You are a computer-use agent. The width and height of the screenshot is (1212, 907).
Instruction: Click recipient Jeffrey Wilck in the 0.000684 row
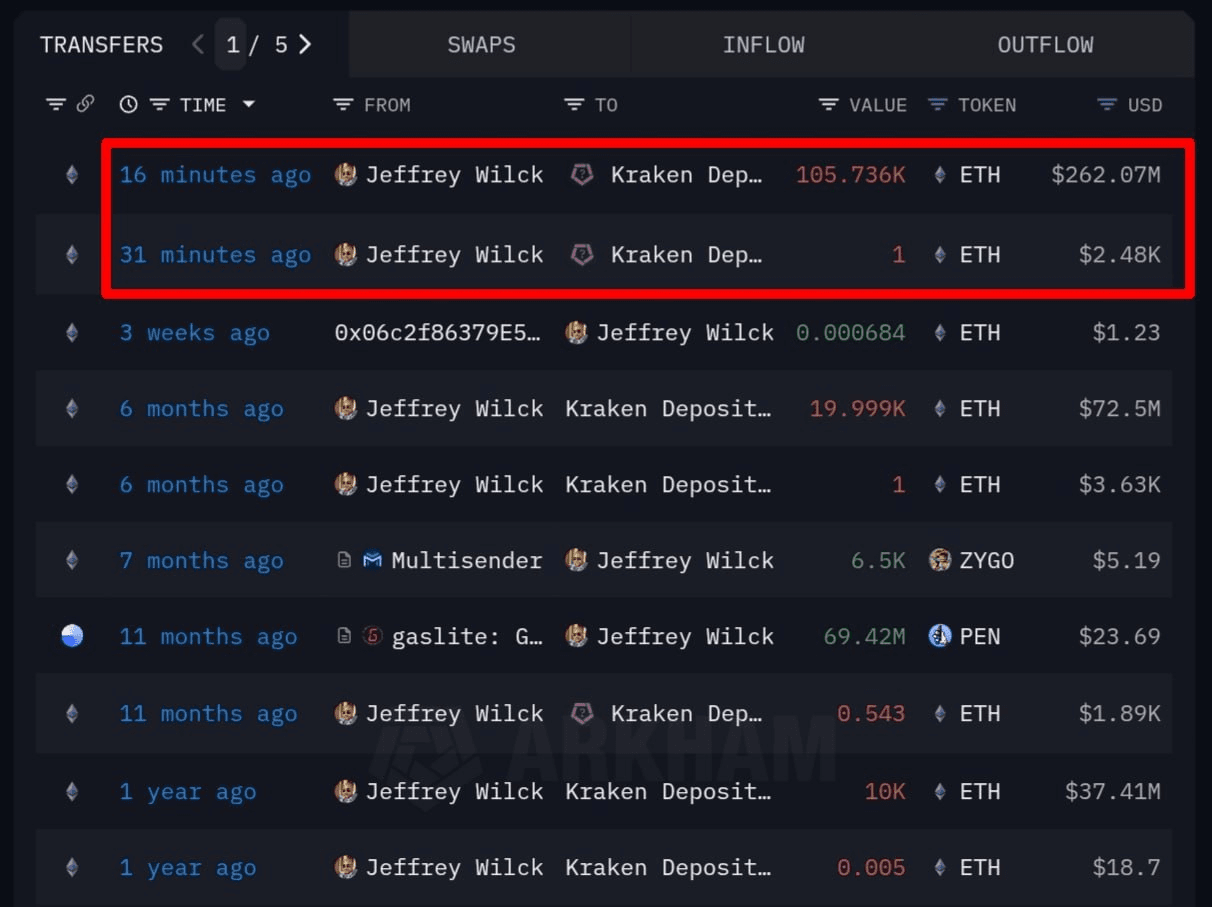[685, 333]
